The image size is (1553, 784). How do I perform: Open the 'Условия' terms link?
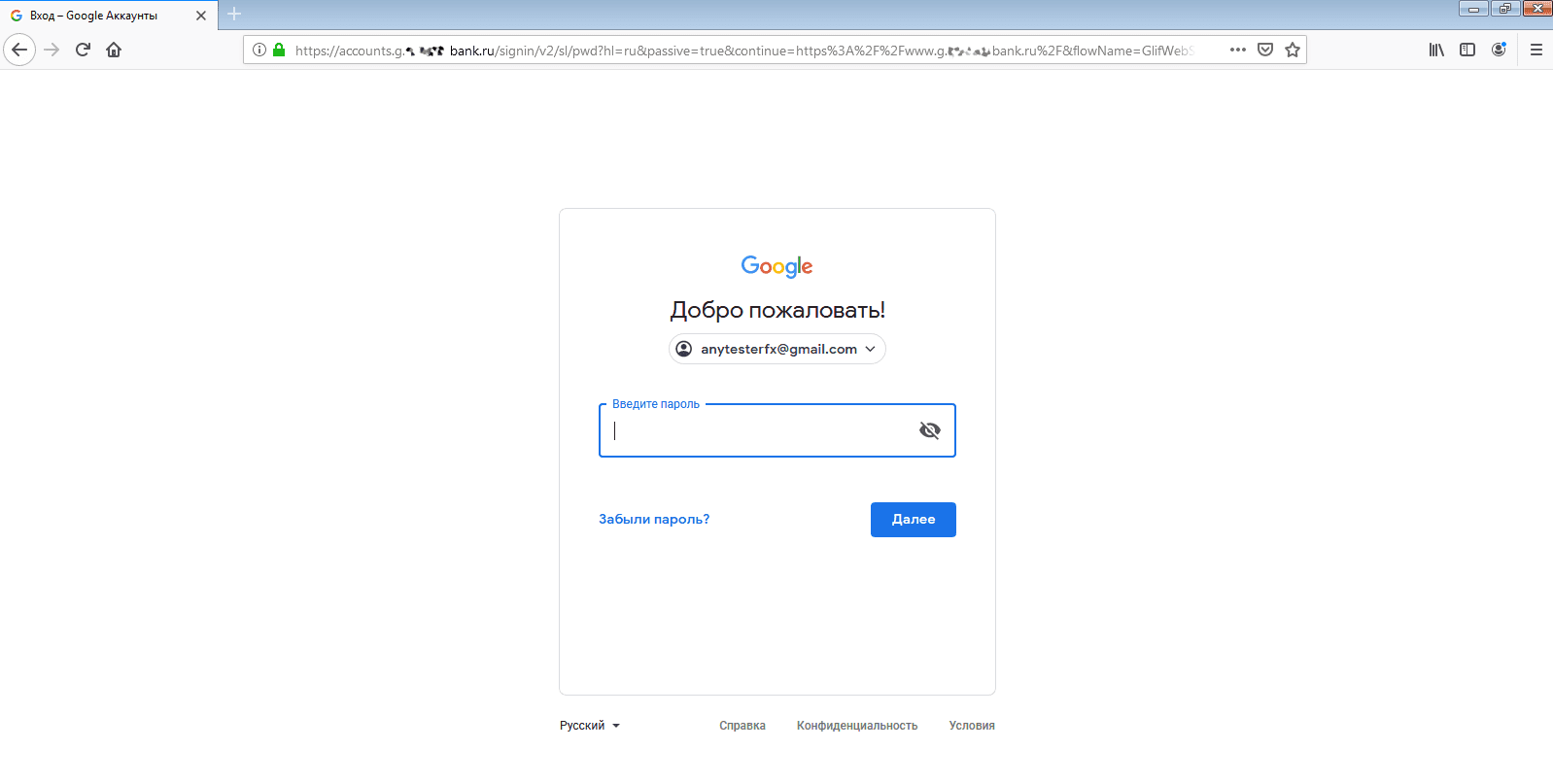(972, 726)
